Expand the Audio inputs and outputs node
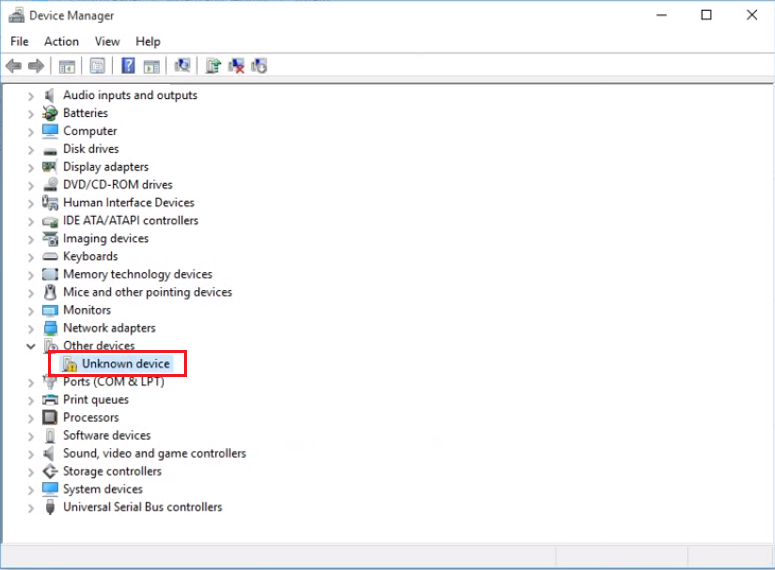The image size is (775, 570). (x=31, y=96)
